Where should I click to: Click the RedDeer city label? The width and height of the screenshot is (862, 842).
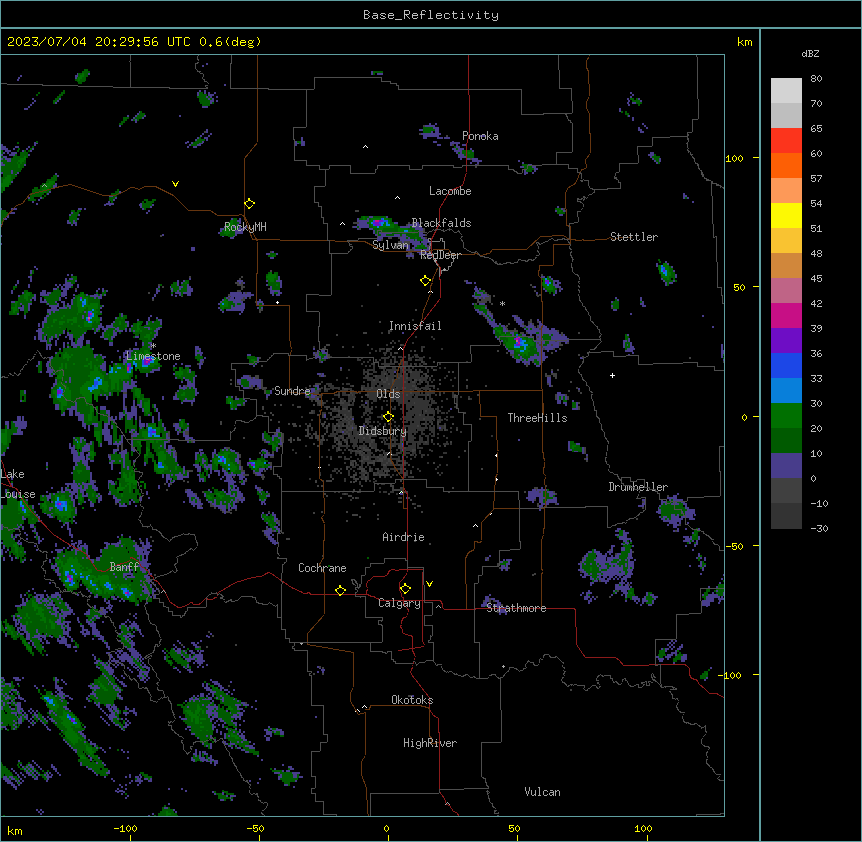440,255
